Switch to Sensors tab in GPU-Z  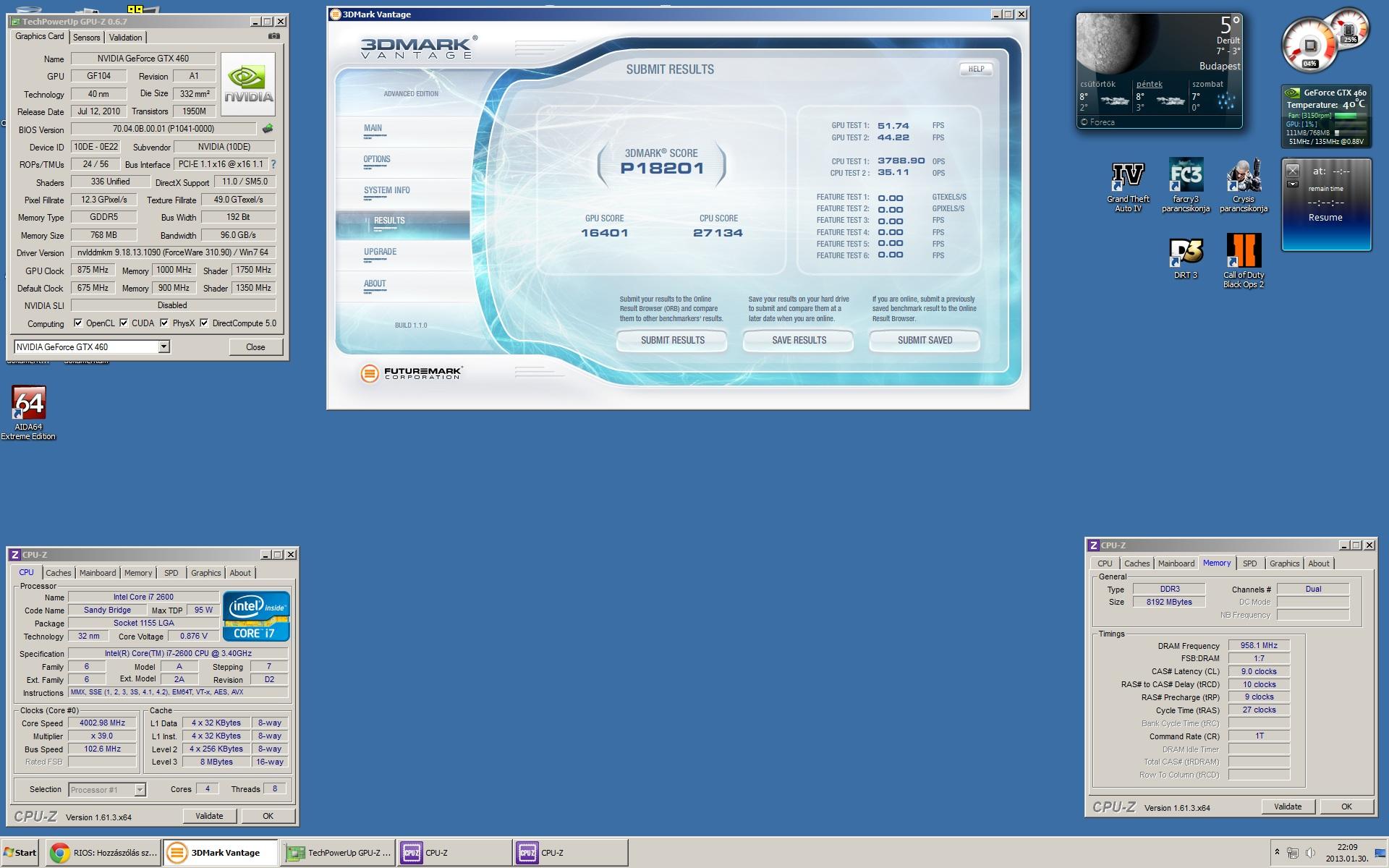pyautogui.click(x=87, y=38)
